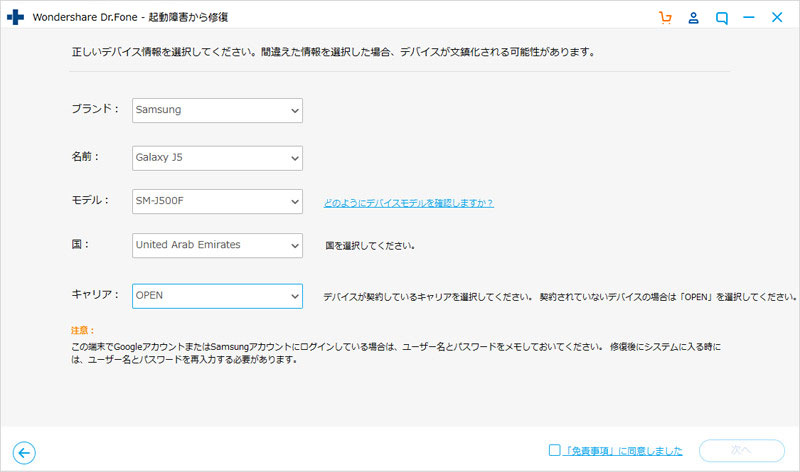Viewport: 800px width, 472px height.
Task: Click the Google account warning paragraph
Action: 396,353
